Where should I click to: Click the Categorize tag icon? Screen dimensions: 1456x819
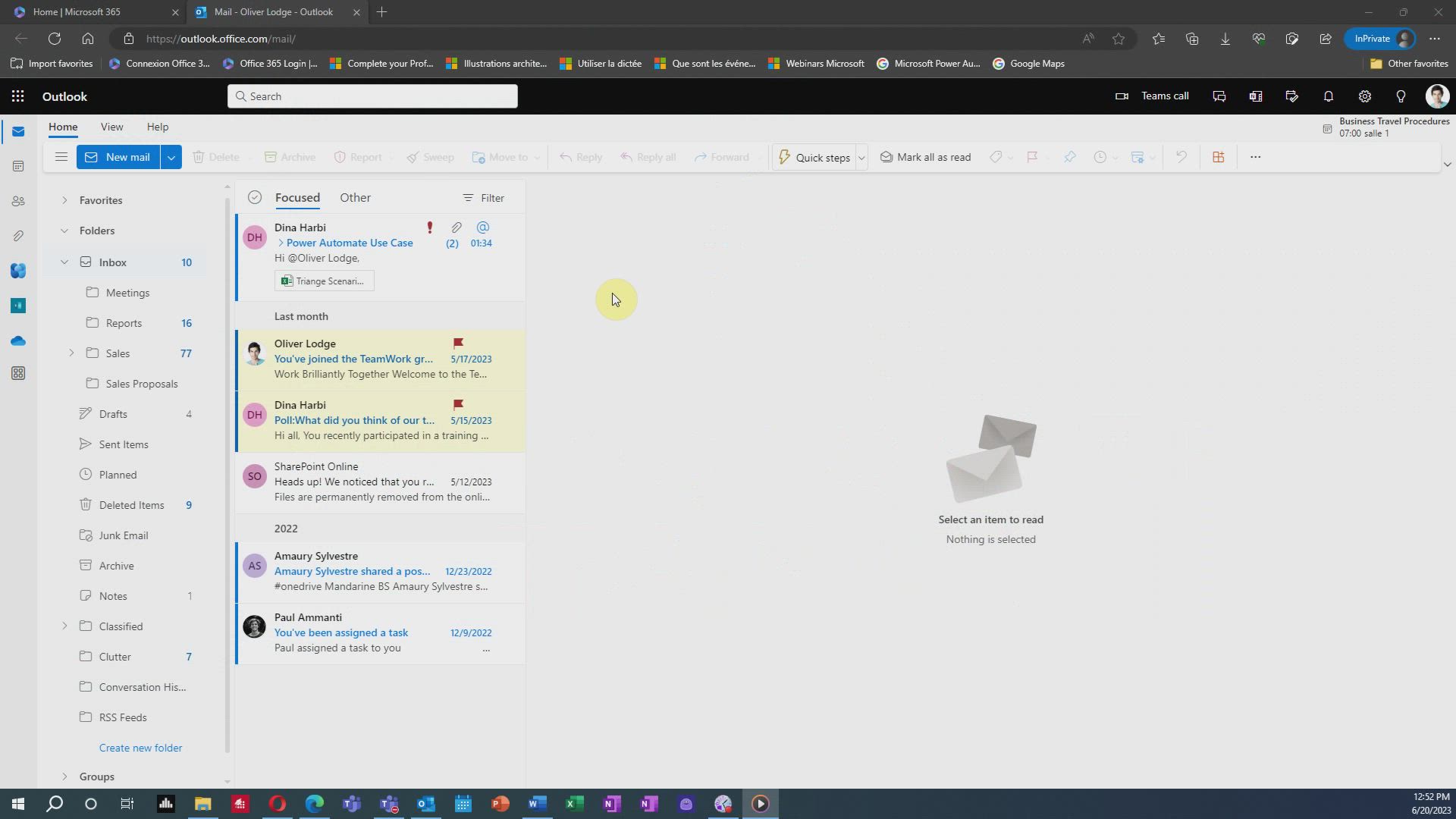pyautogui.click(x=996, y=157)
